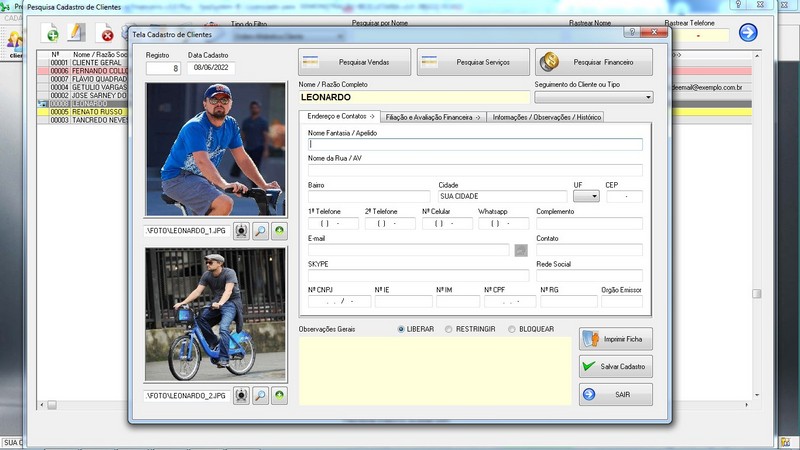
Task: Open Informações / Observações / Histórico tab
Action: point(547,117)
